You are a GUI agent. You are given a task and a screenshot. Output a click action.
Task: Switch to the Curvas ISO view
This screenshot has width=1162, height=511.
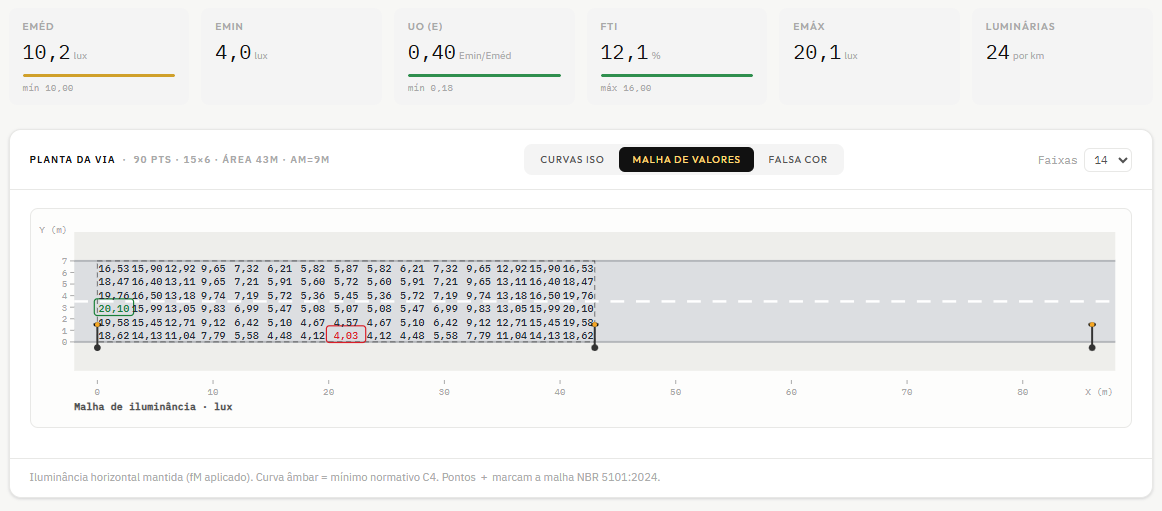point(571,159)
